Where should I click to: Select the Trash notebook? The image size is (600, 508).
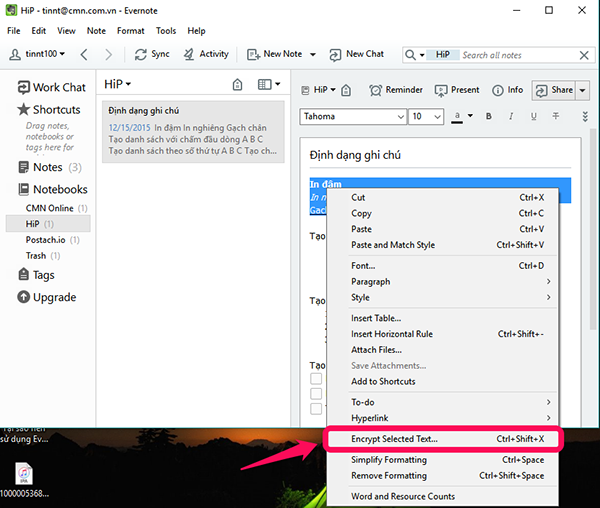[x=48, y=256]
